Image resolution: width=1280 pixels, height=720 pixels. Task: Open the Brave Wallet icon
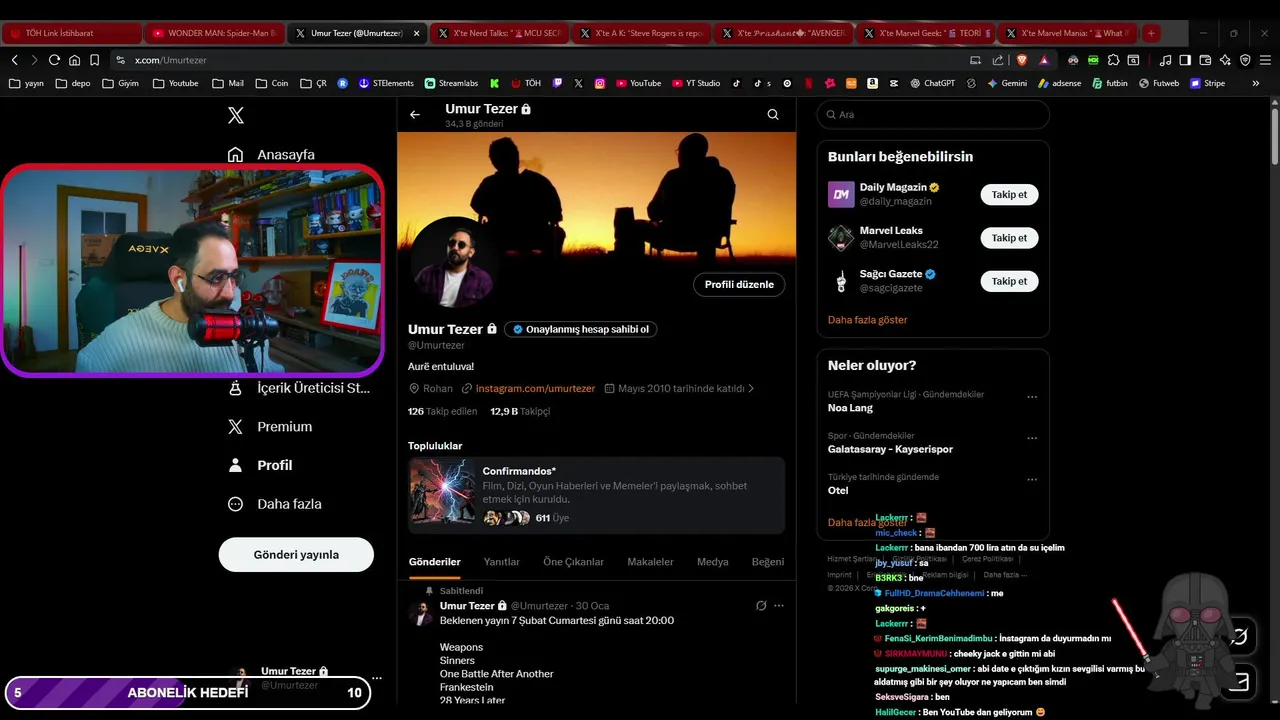coord(1205,60)
